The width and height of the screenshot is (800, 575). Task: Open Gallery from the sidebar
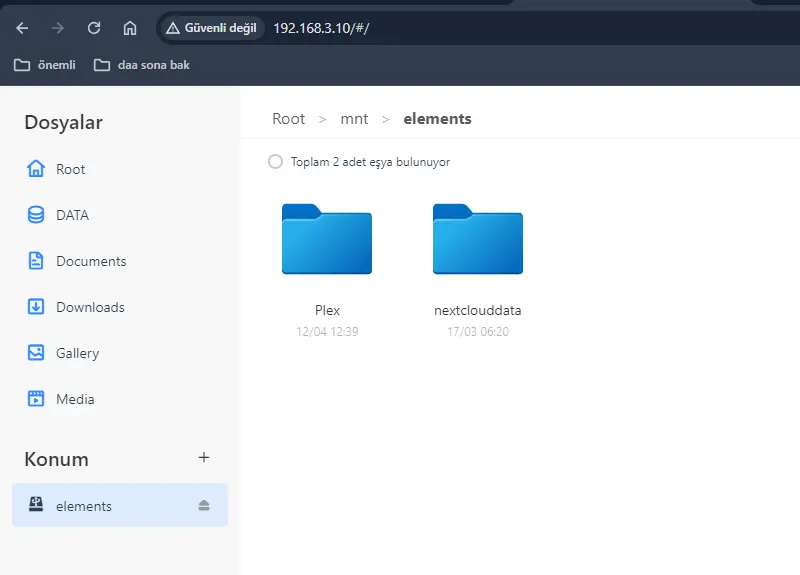[x=78, y=353]
